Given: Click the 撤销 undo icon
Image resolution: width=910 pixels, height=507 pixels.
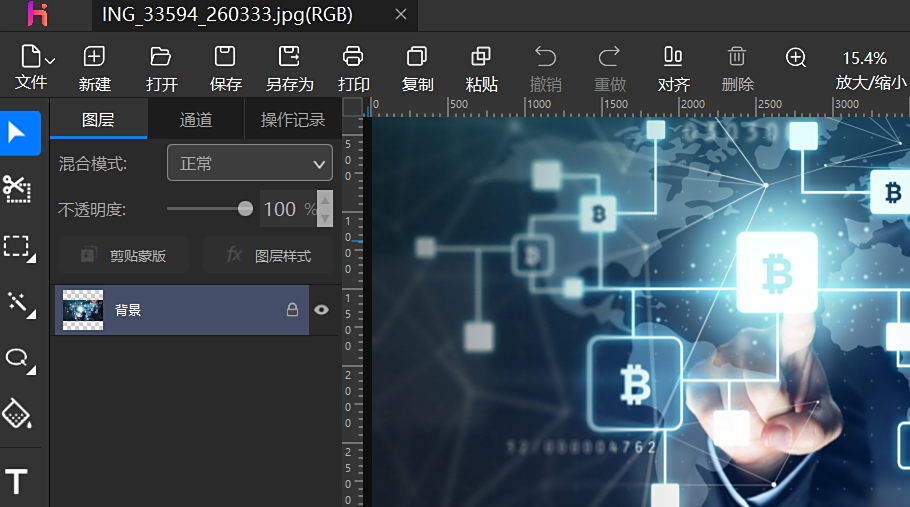Looking at the screenshot, I should [x=546, y=57].
